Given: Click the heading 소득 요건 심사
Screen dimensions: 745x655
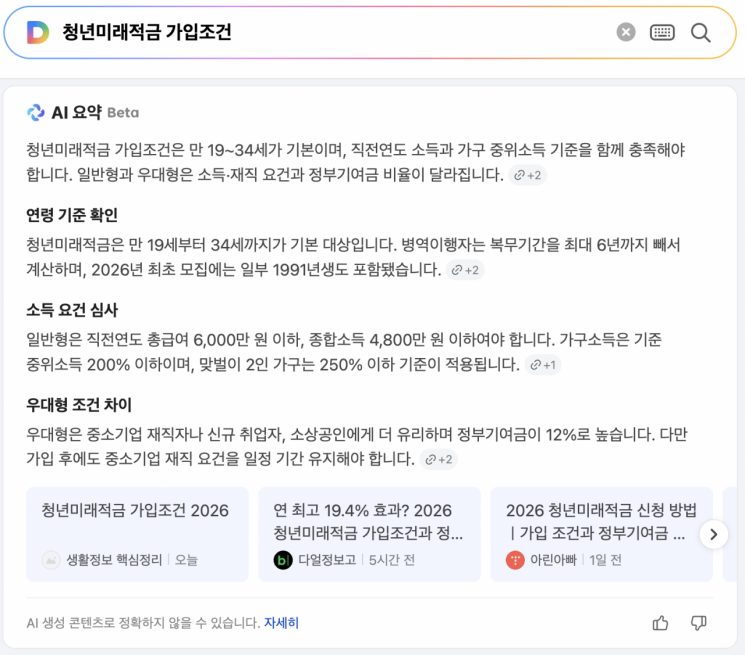Looking at the screenshot, I should pos(72,310).
